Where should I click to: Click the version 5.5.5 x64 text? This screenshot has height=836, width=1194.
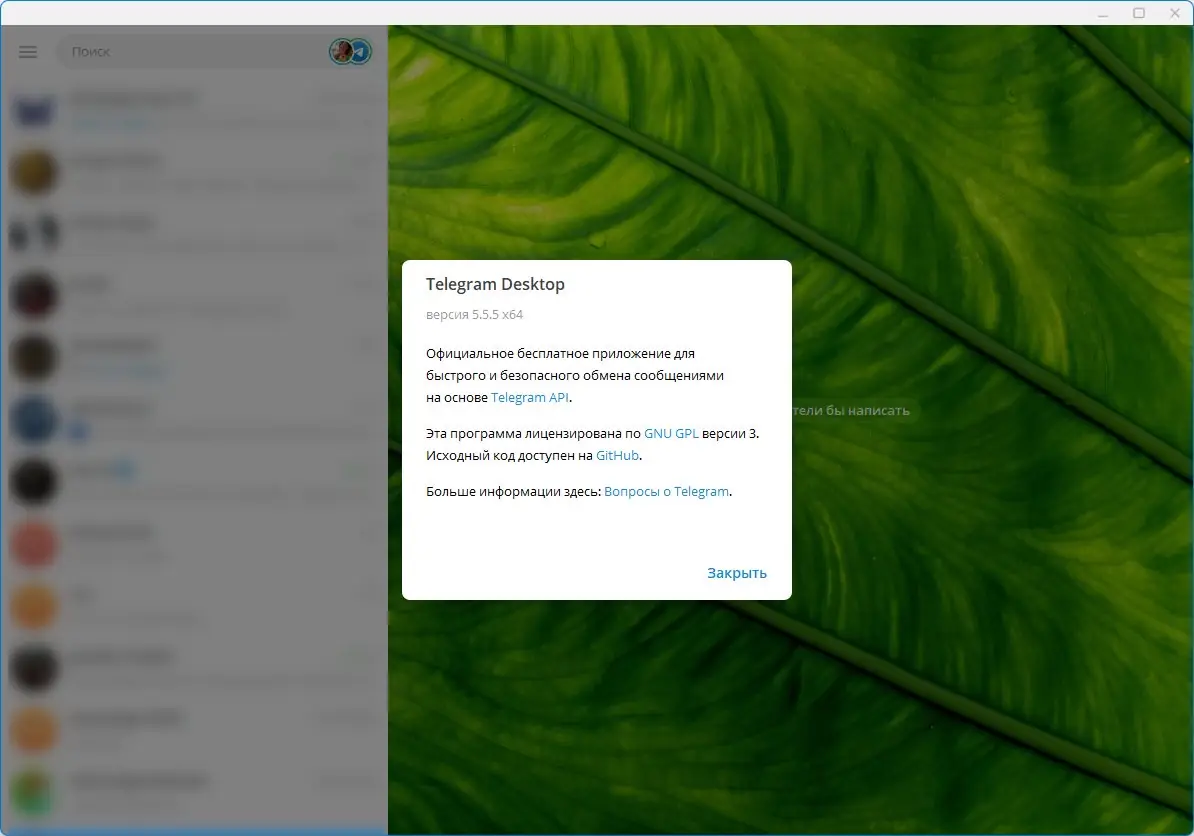pos(474,314)
